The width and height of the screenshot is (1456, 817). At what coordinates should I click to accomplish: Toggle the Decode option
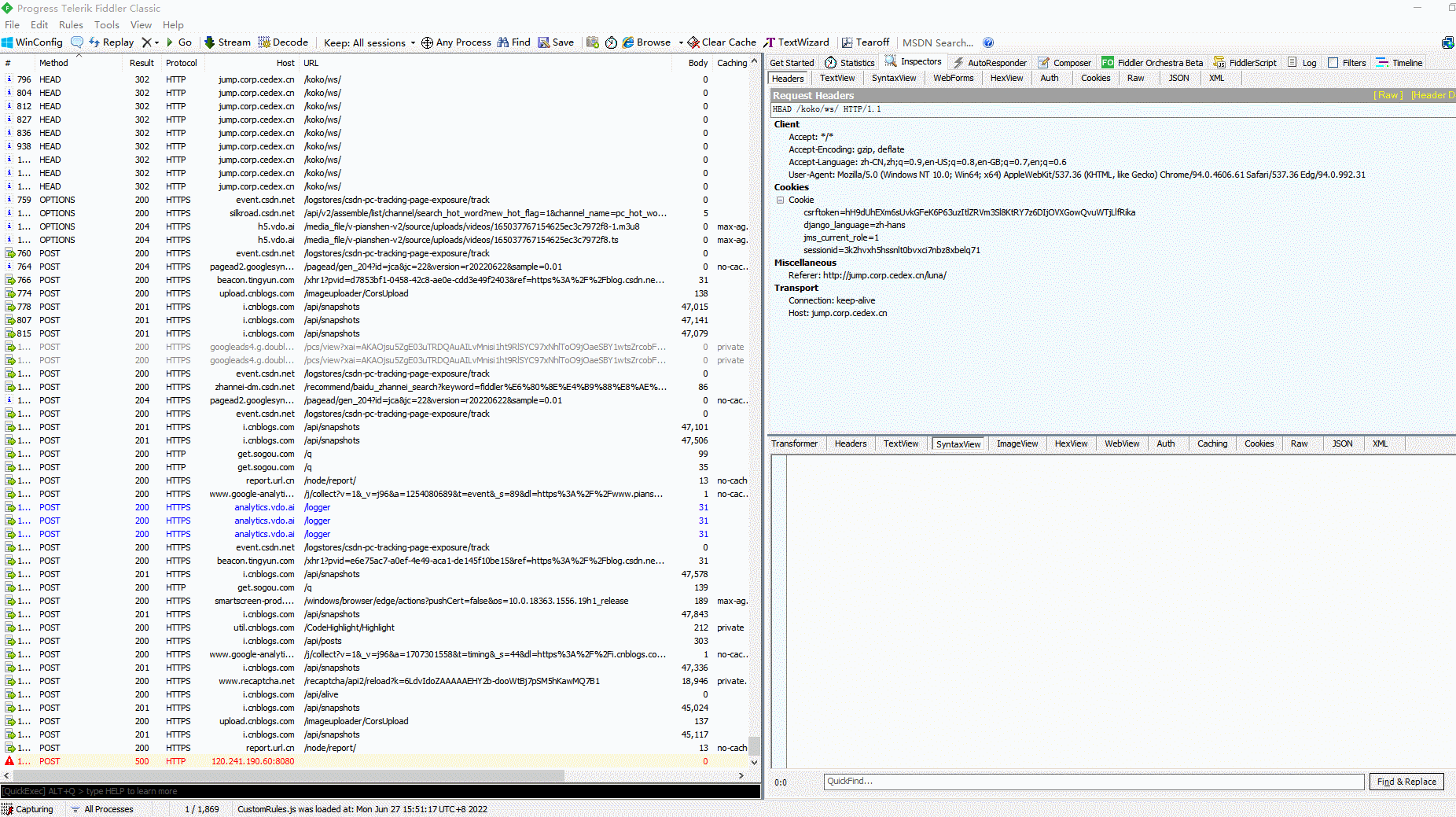click(283, 42)
